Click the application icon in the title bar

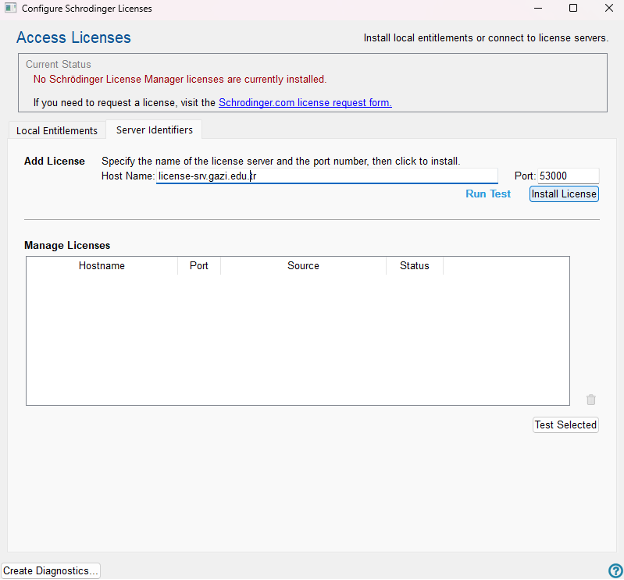point(11,8)
